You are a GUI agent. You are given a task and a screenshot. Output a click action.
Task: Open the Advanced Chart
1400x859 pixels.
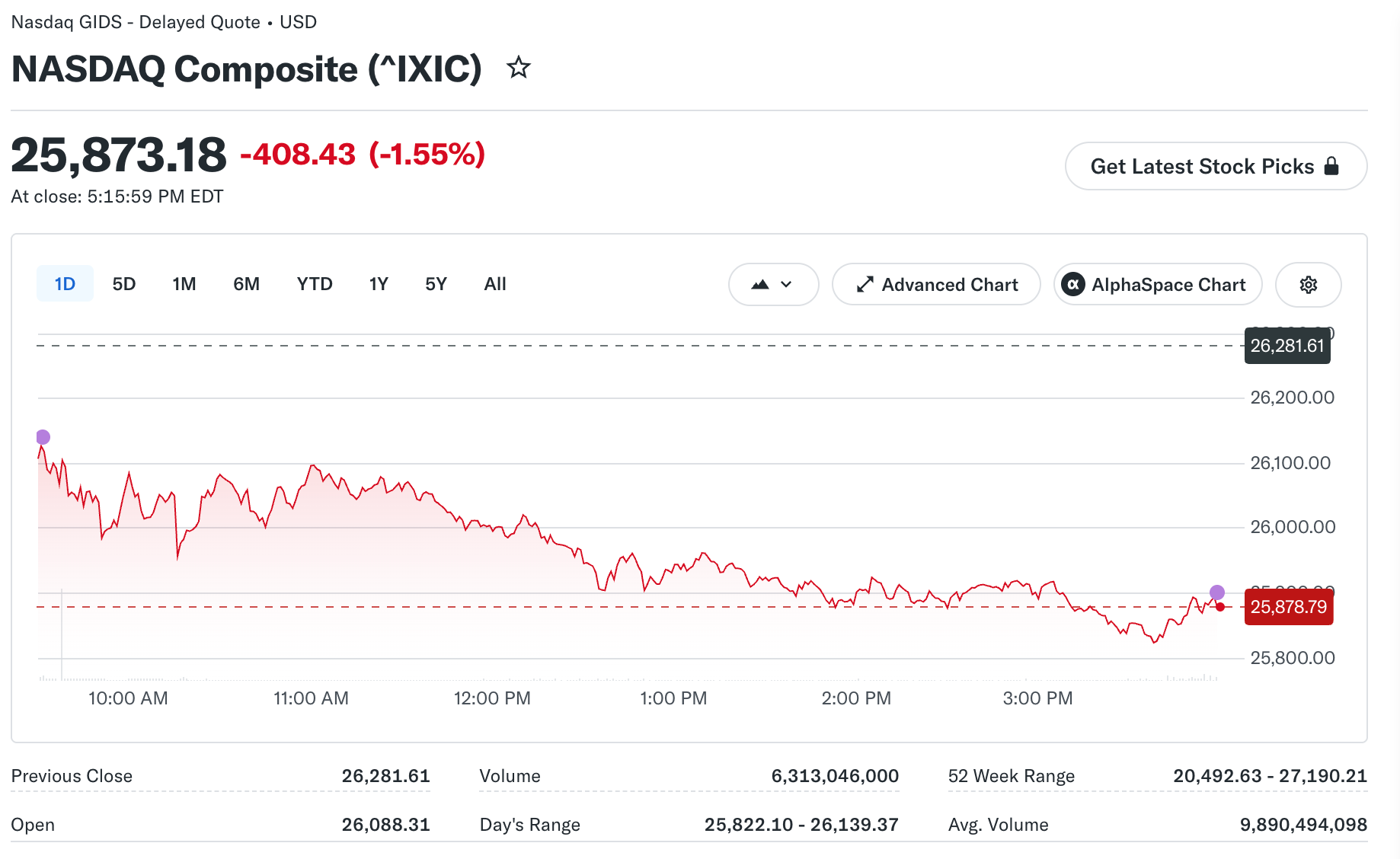pos(936,285)
